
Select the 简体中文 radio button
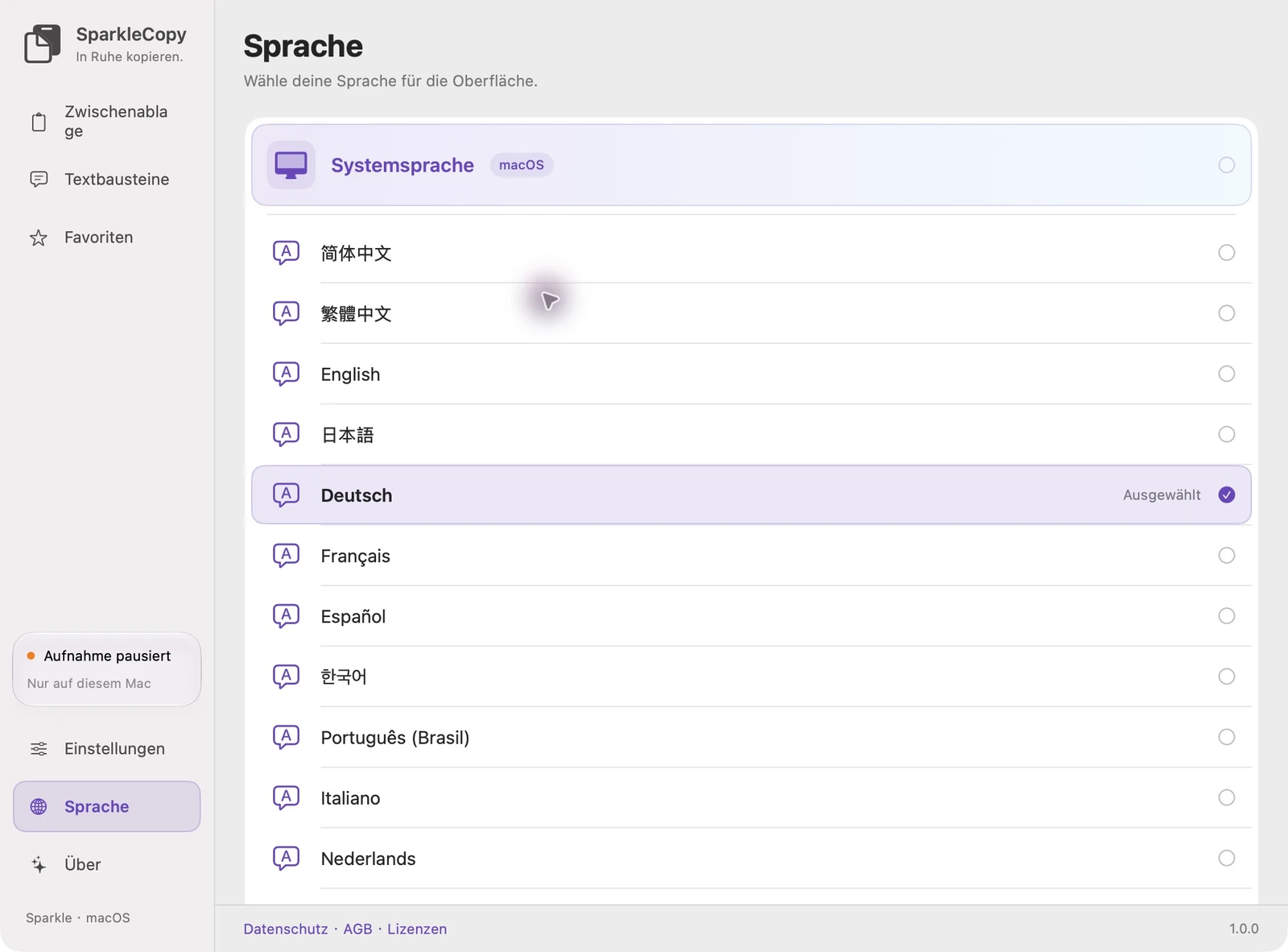pyautogui.click(x=1226, y=253)
